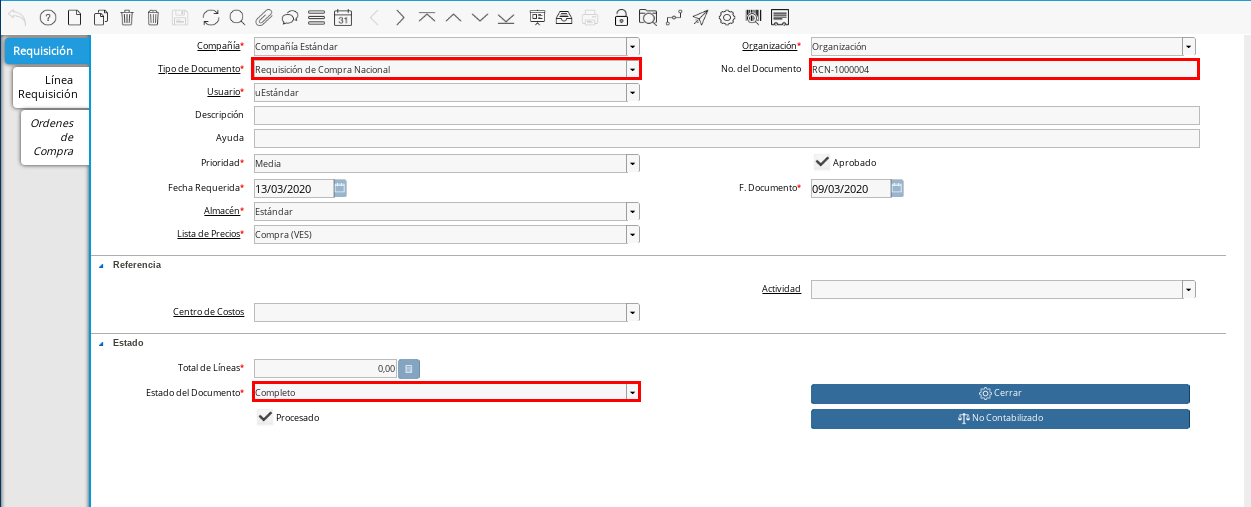Click the Cerrar button
This screenshot has width=1251, height=507.
[1000, 393]
